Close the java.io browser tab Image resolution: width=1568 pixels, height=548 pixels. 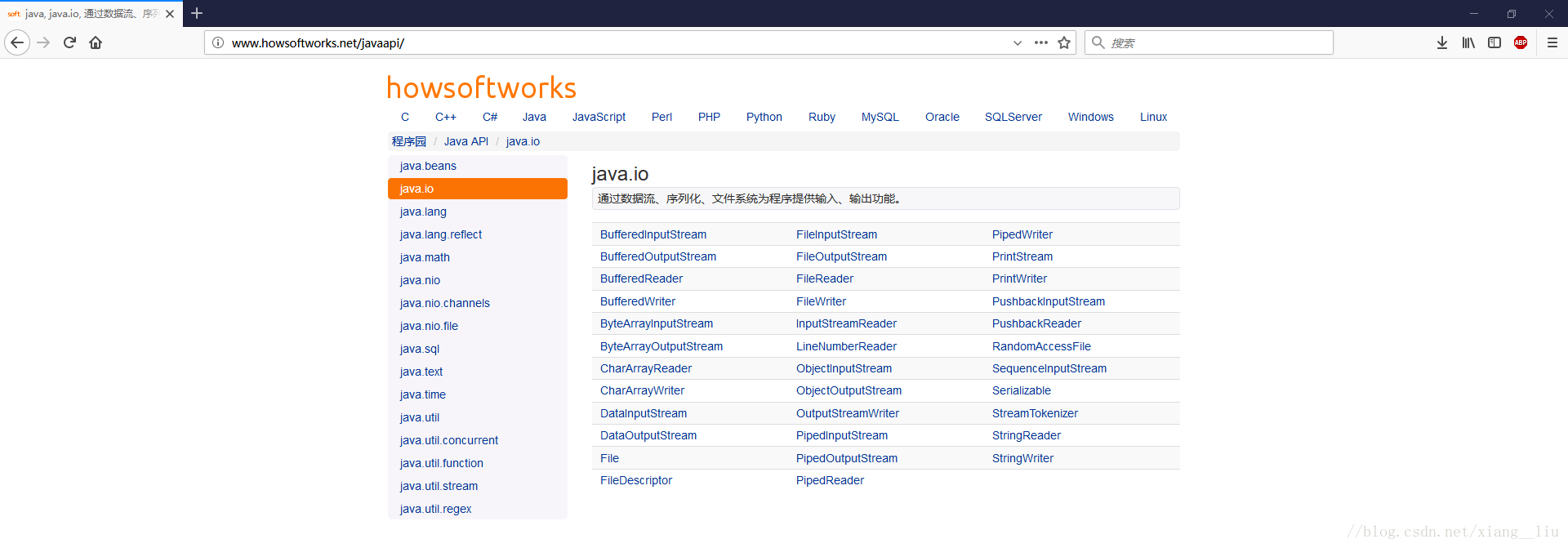[170, 14]
